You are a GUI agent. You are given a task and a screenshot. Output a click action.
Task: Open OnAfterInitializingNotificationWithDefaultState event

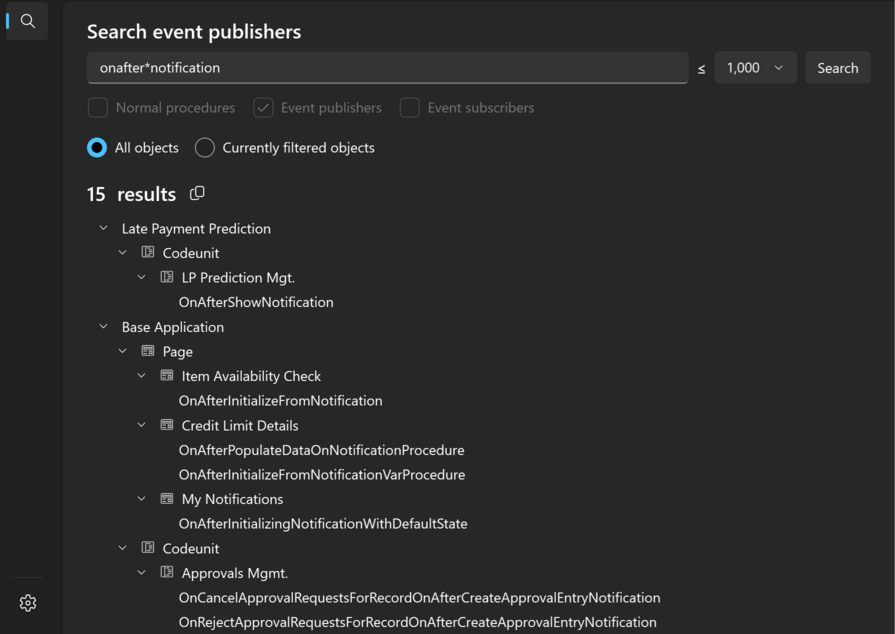(323, 523)
